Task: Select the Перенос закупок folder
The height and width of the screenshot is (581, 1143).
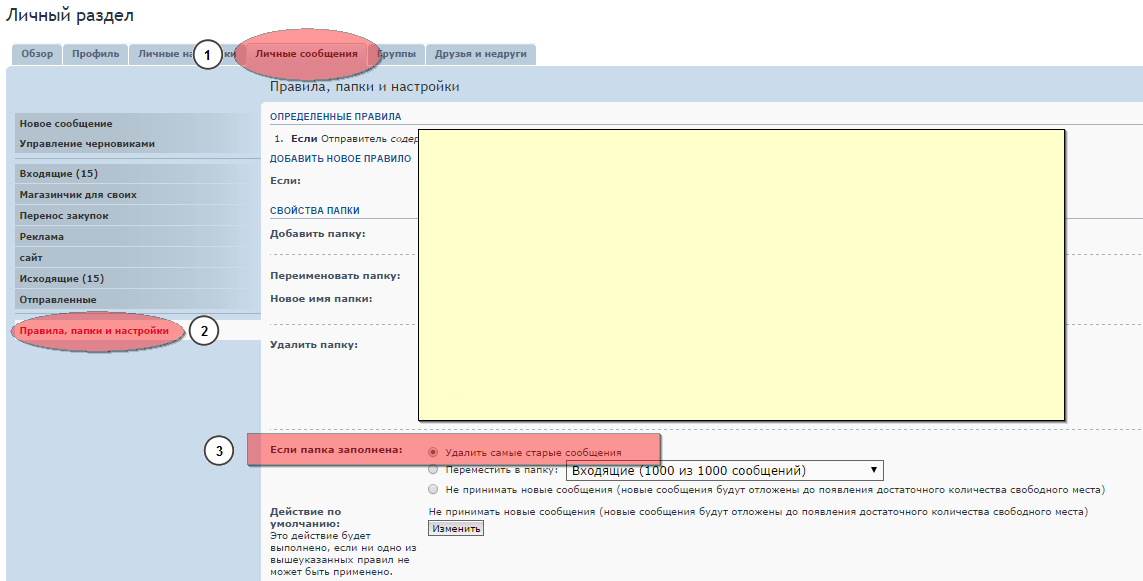Action: 64,216
